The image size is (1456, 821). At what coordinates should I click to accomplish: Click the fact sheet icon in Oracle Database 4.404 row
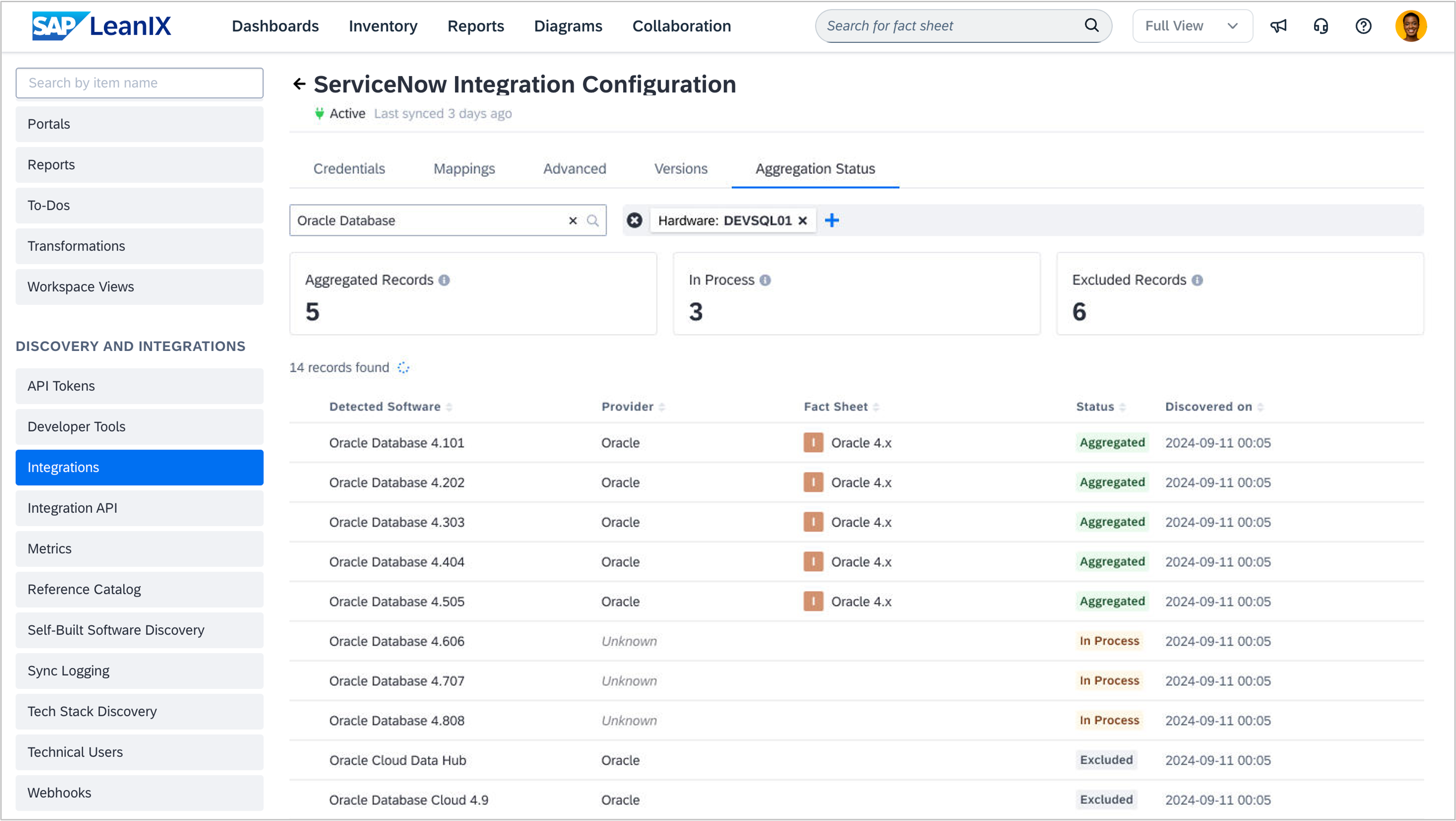click(x=813, y=562)
